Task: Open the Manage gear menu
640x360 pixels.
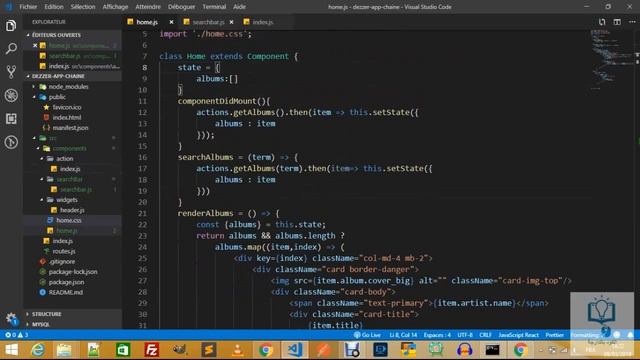Action: (x=11, y=318)
